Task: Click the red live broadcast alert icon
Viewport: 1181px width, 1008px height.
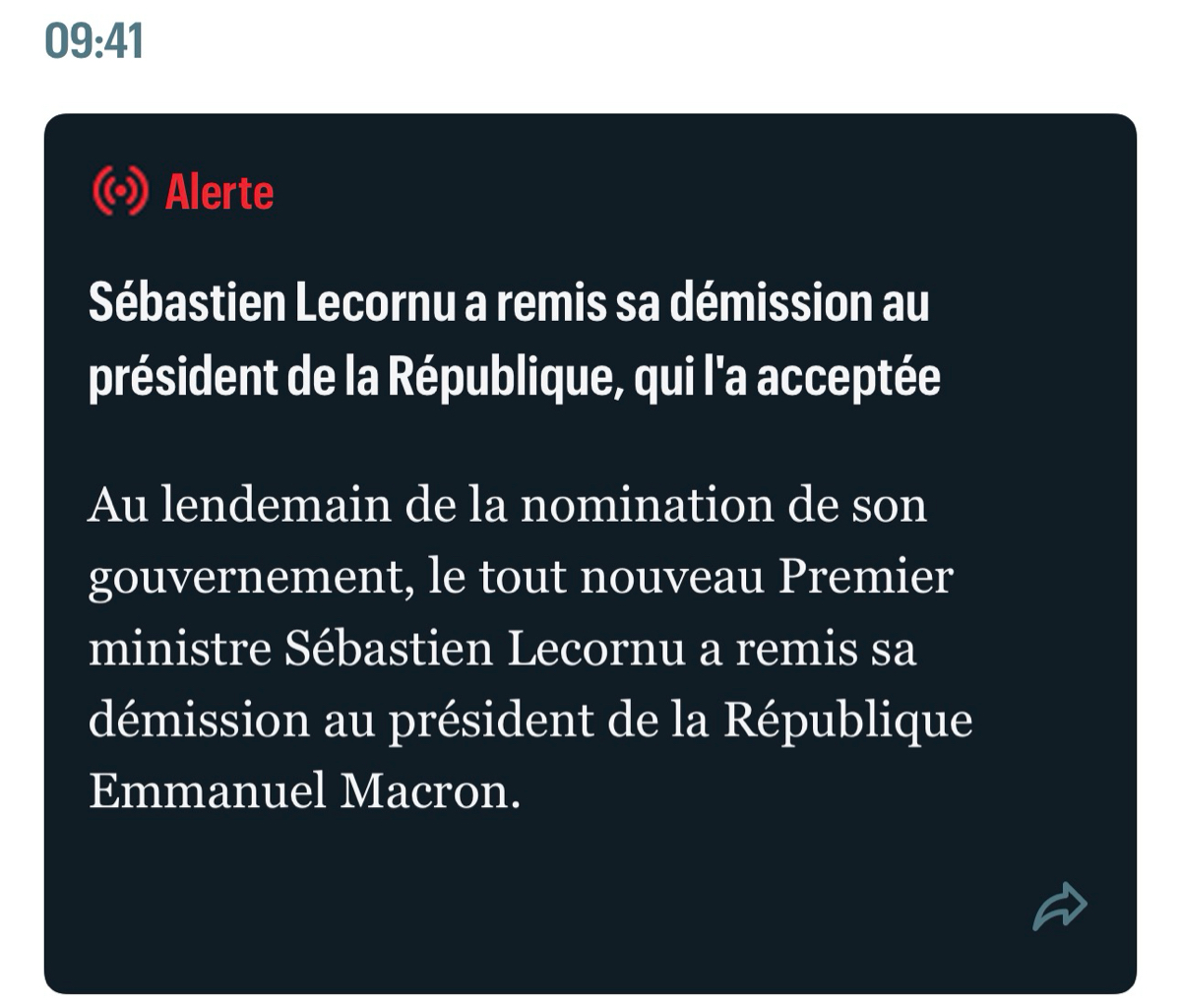Action: 120,191
